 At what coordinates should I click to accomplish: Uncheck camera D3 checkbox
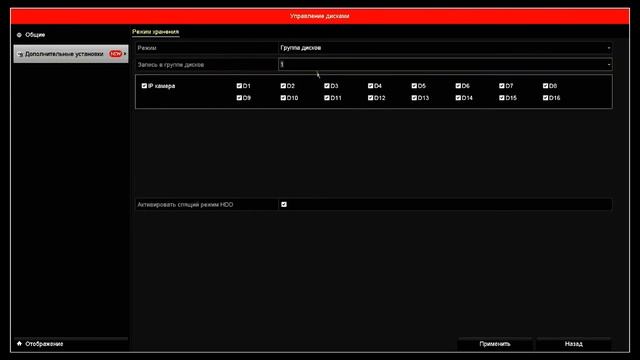pyautogui.click(x=327, y=86)
